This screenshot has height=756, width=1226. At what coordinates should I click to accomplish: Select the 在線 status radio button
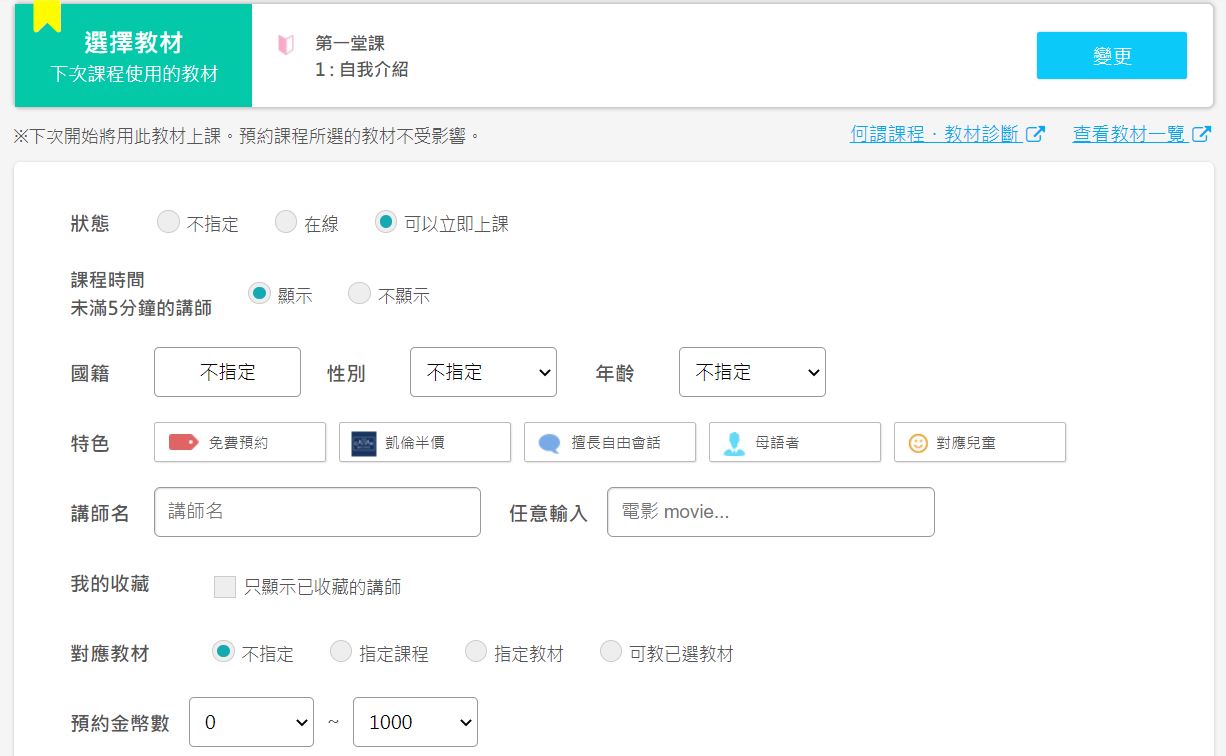point(286,222)
